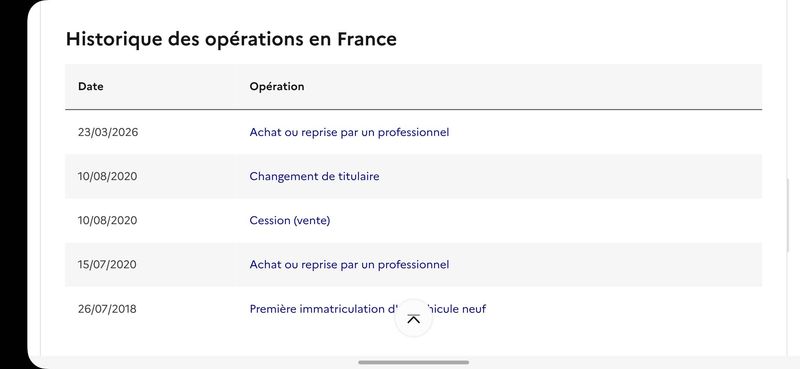Select the 23/03/2026 date cell
This screenshot has height=369, width=800.
pos(108,132)
